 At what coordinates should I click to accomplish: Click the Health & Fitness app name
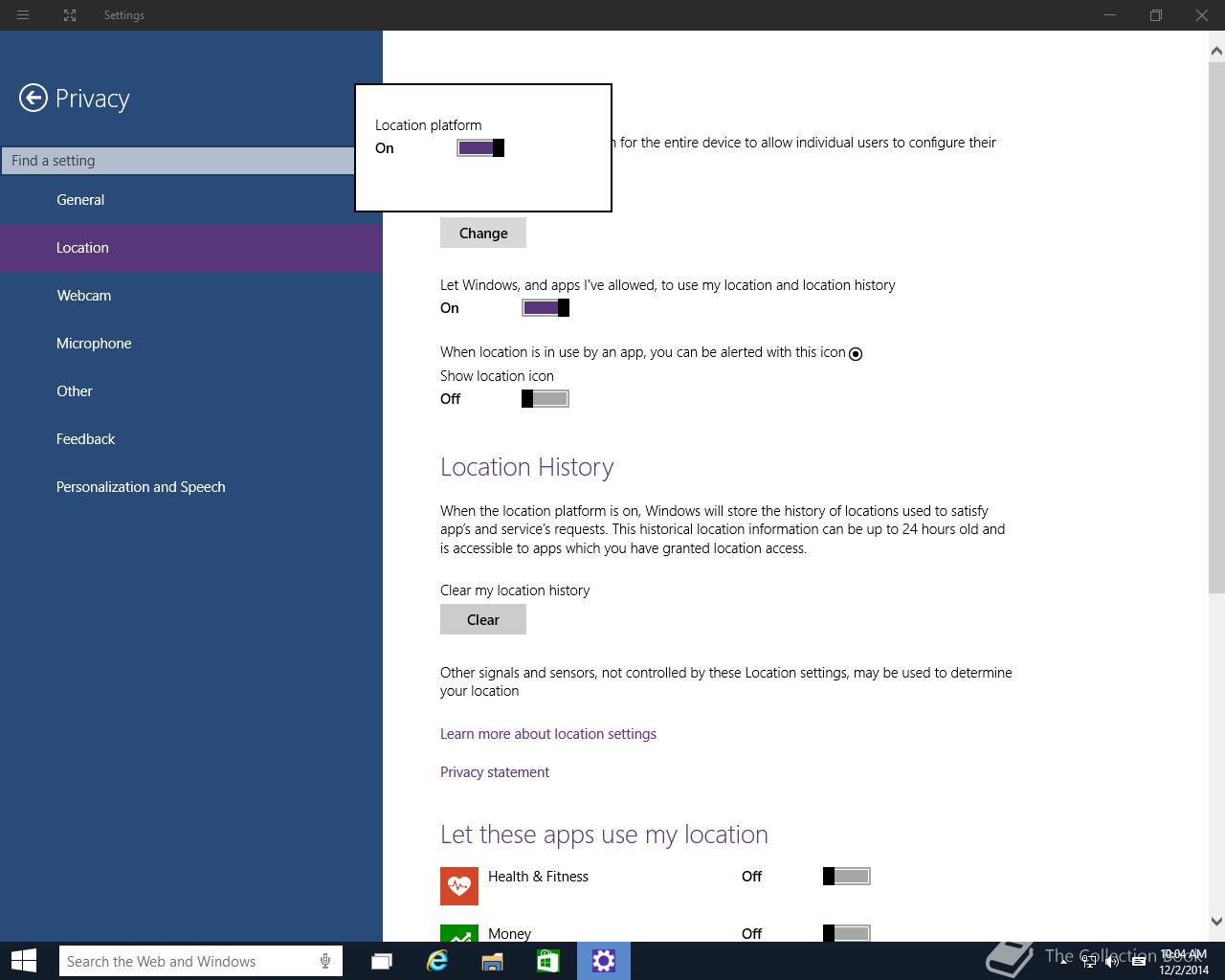[538, 877]
